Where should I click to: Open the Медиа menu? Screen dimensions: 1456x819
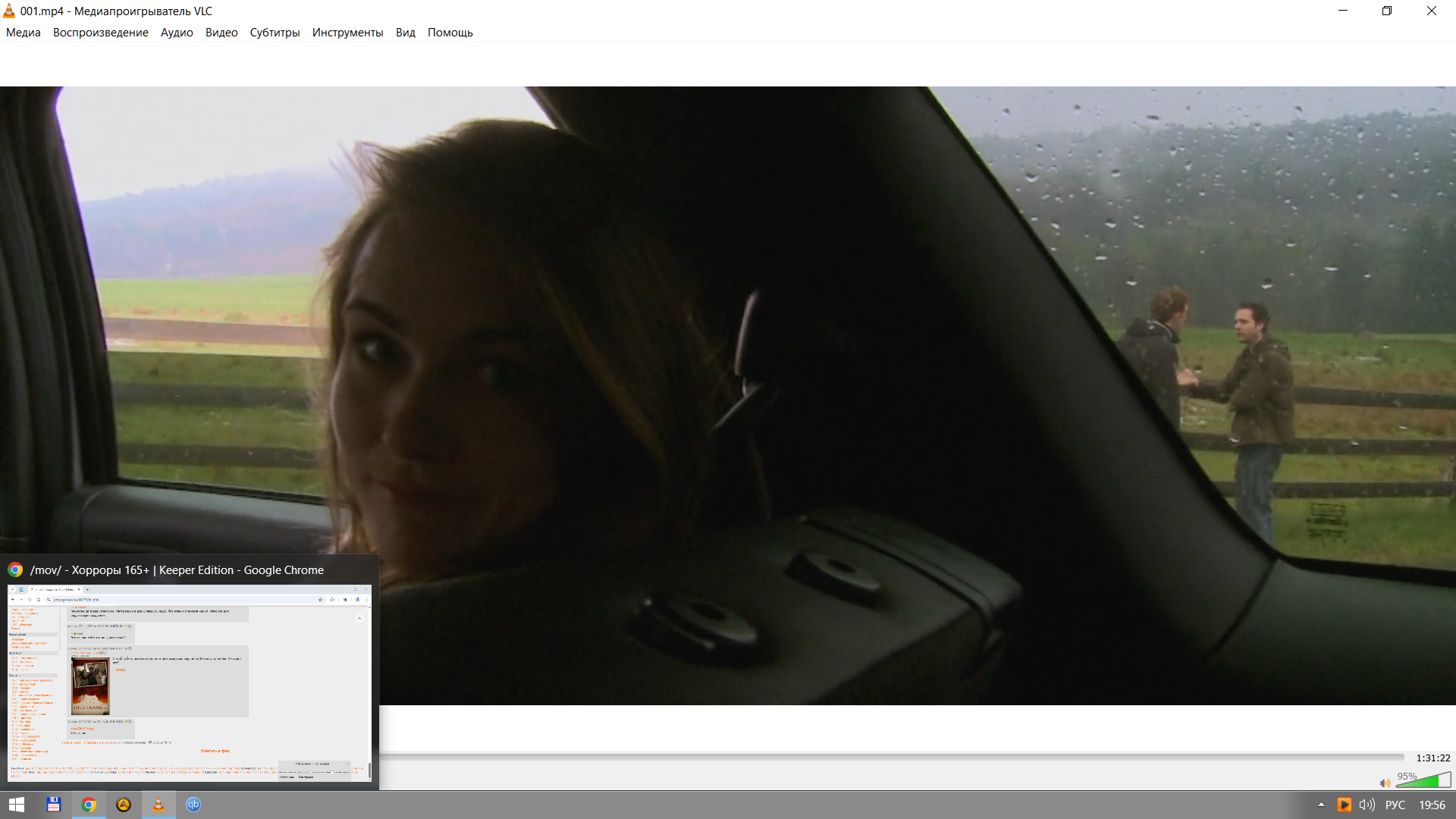tap(24, 33)
